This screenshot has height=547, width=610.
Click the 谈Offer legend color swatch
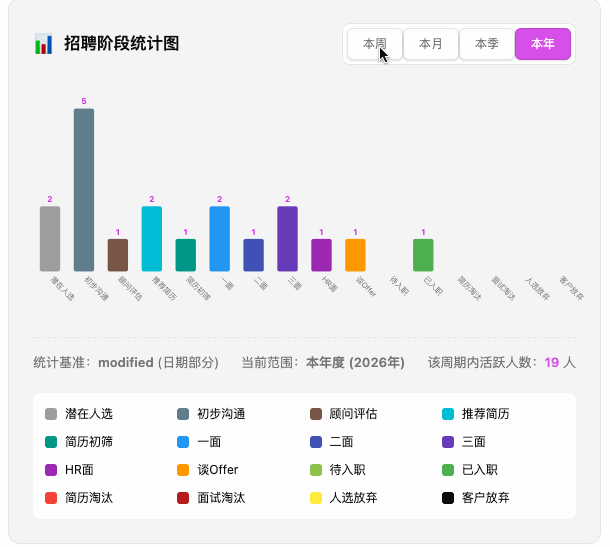(x=183, y=470)
